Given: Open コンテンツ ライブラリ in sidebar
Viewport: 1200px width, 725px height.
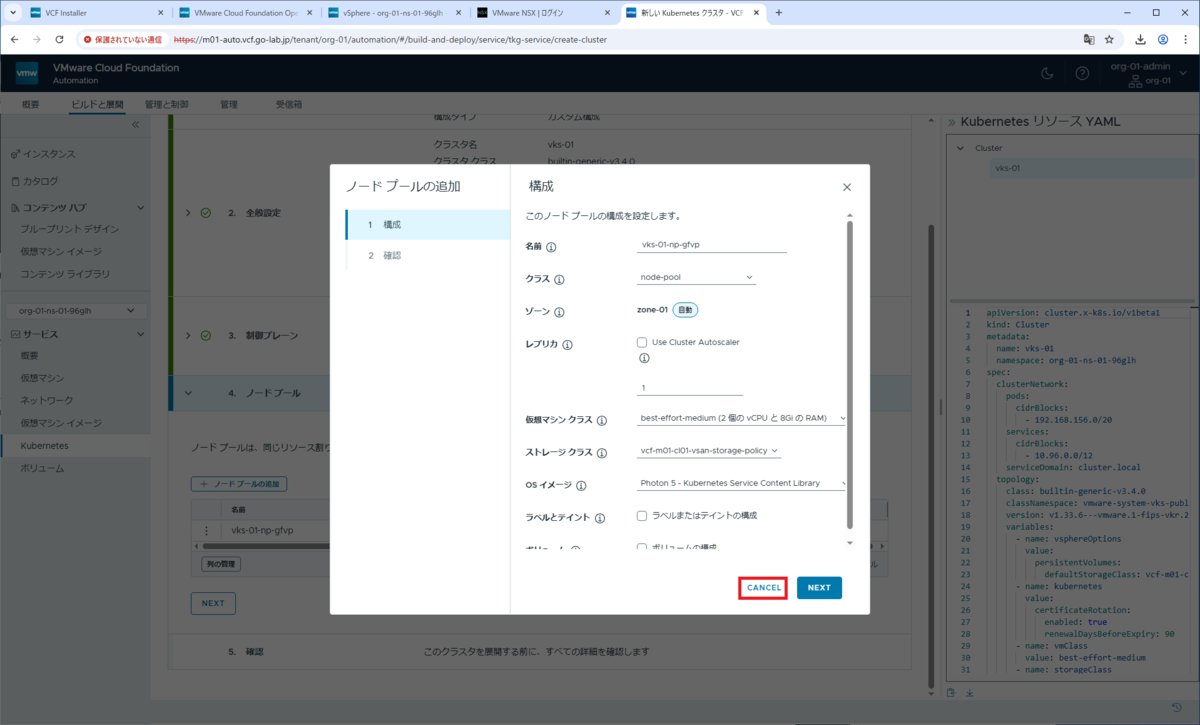Looking at the screenshot, I should [x=65, y=274].
